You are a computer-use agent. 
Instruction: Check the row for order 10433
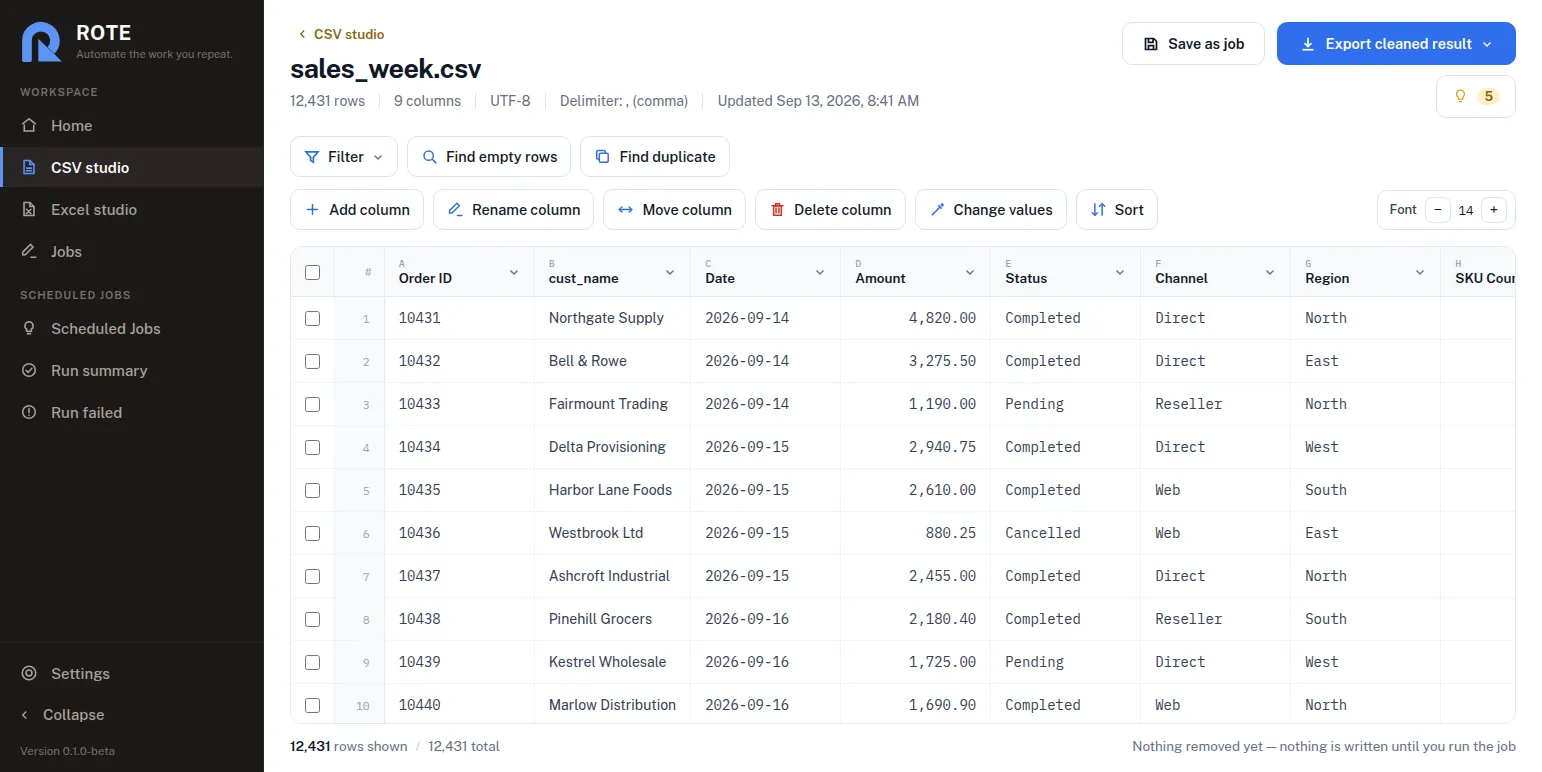[x=312, y=404]
